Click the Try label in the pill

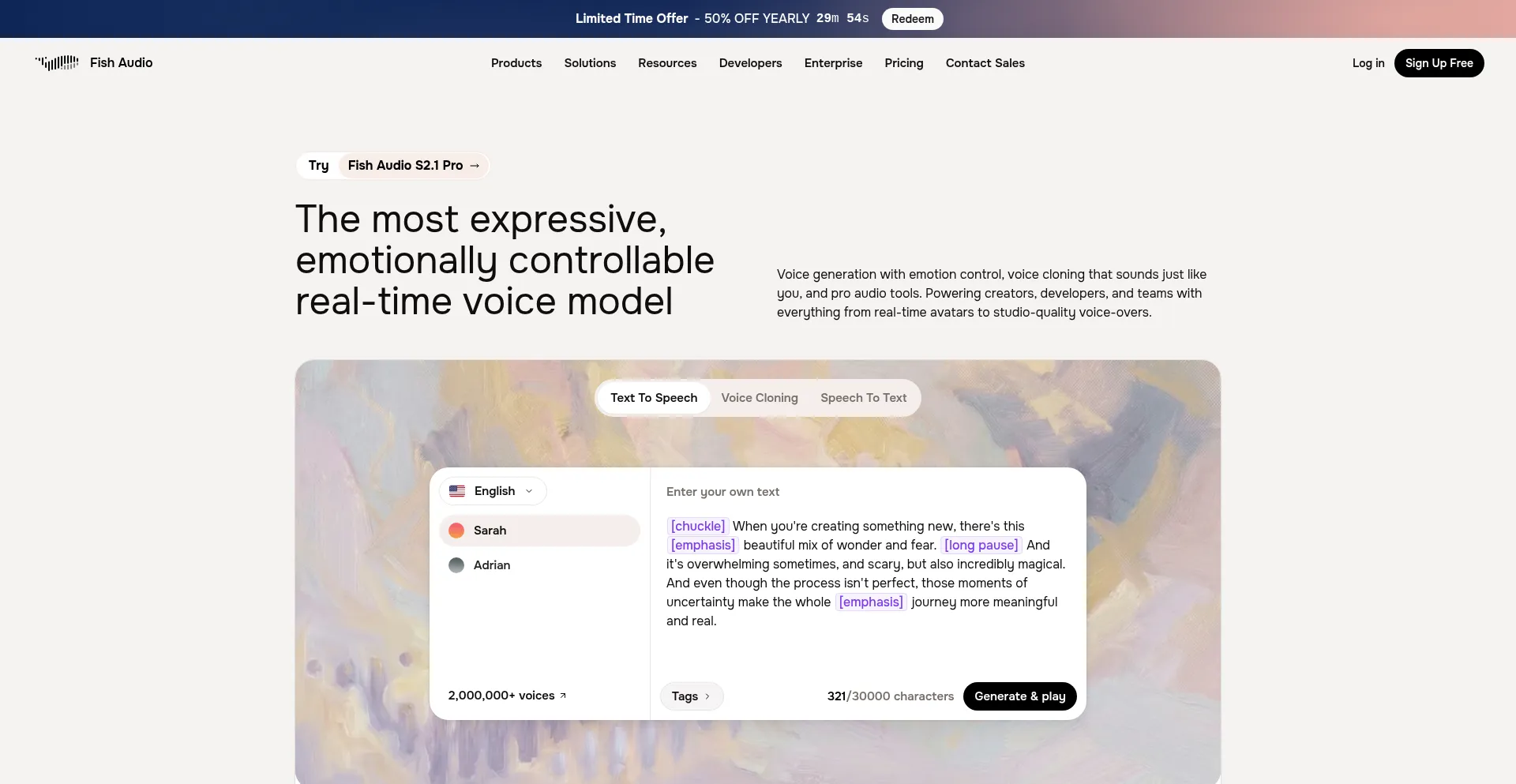(319, 166)
